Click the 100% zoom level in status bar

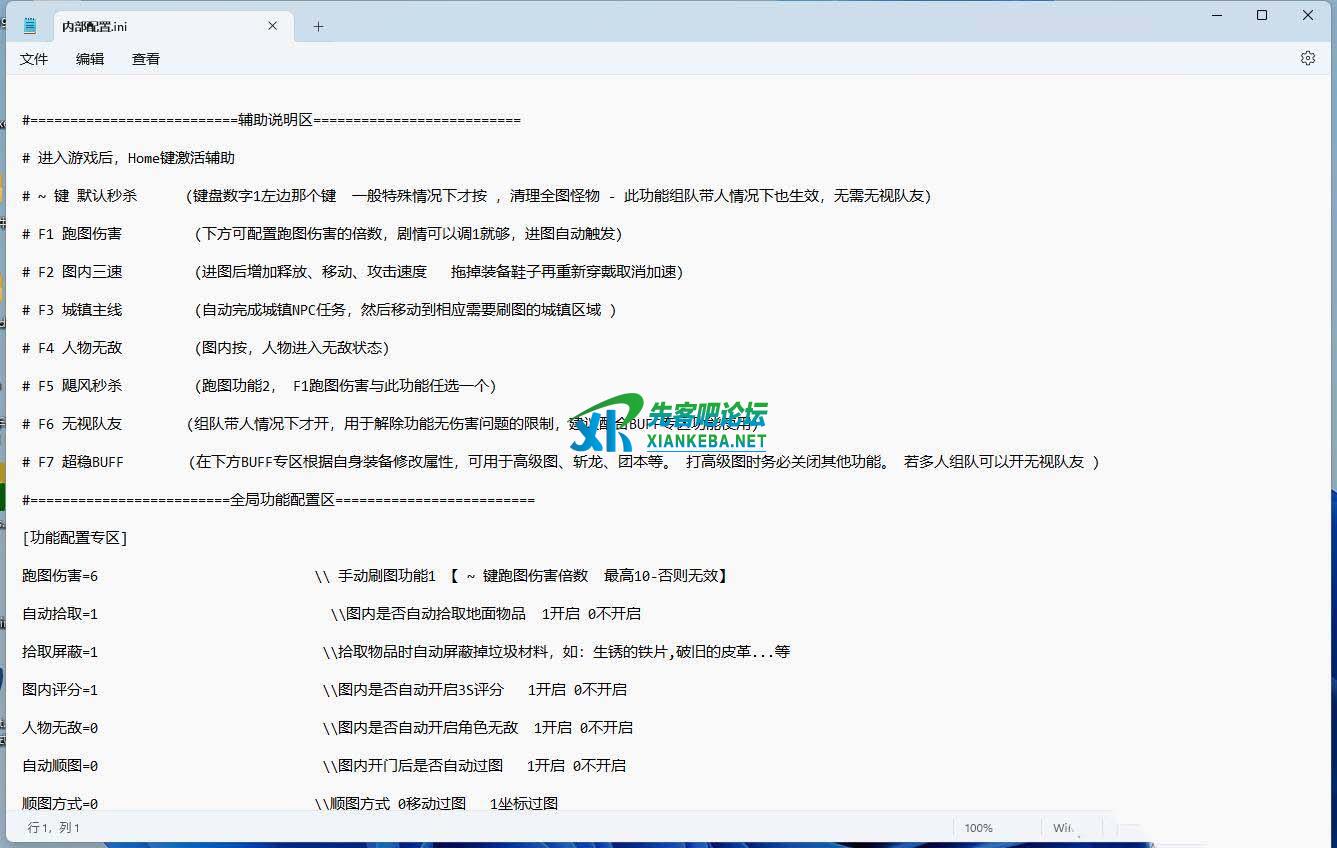point(978,828)
